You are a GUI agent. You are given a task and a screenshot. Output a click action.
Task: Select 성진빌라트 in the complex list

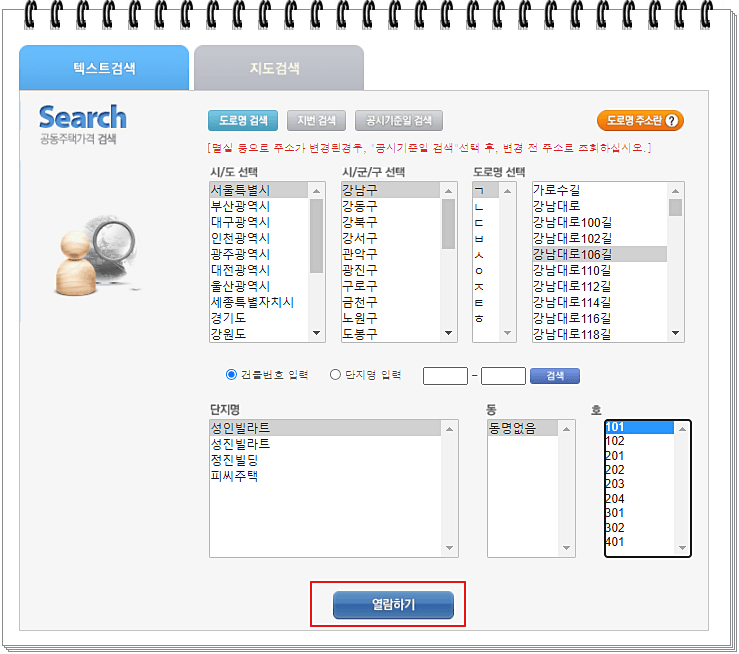[x=325, y=444]
